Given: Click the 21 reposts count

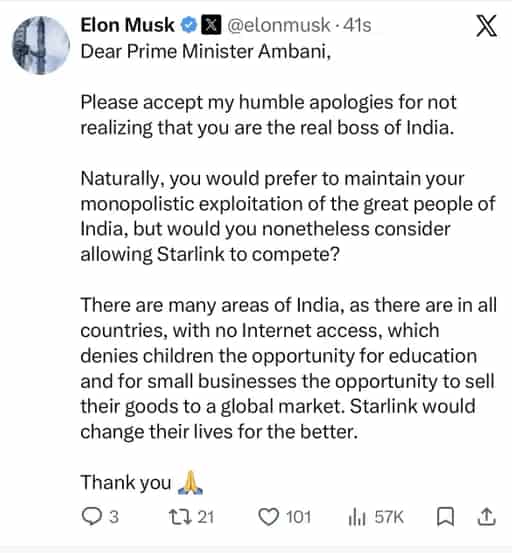Looking at the screenshot, I should point(206,517).
